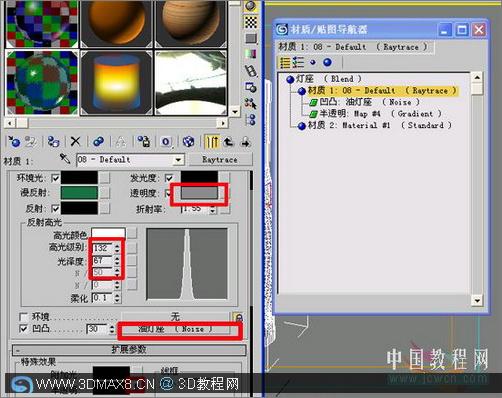
Task: Toggle Show End Result icon
Action: (x=212, y=142)
